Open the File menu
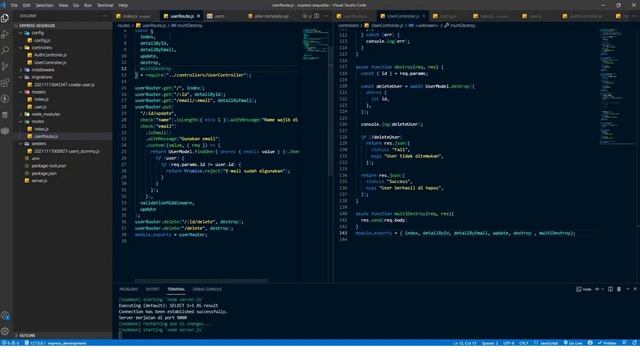640x360 pixels. pyautogui.click(x=14, y=5)
